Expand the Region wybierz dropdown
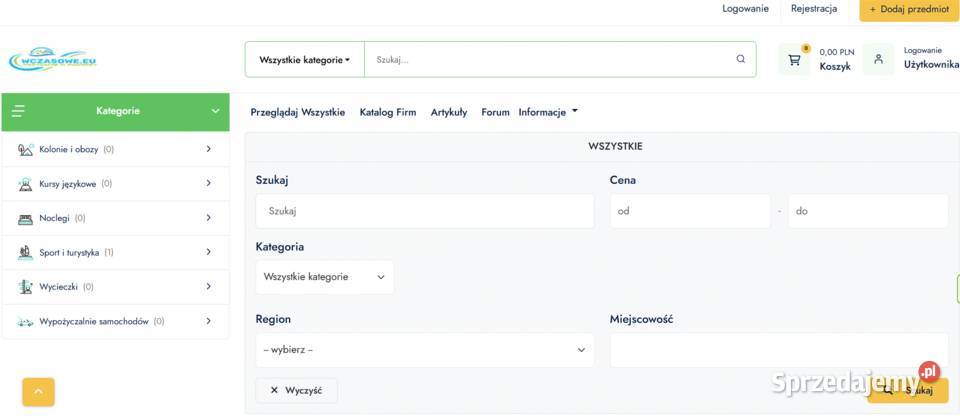The width and height of the screenshot is (960, 416). [424, 350]
